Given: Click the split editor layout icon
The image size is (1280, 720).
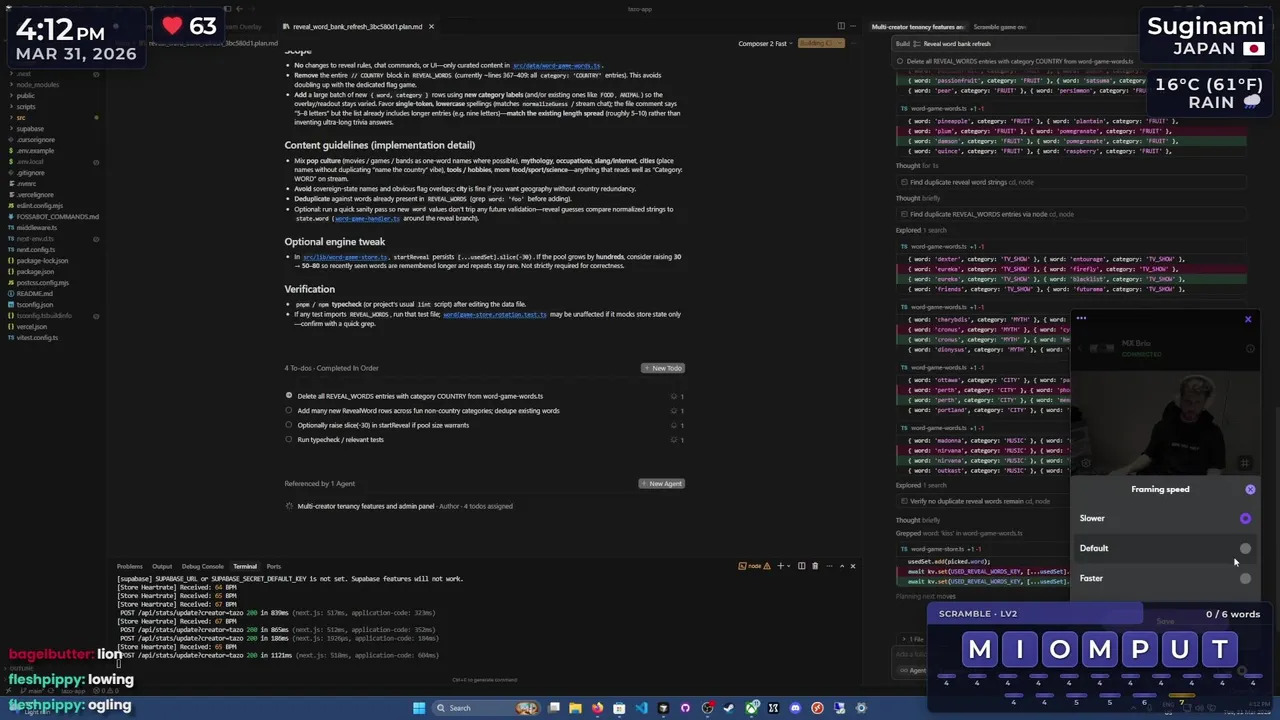Looking at the screenshot, I should (x=841, y=26).
